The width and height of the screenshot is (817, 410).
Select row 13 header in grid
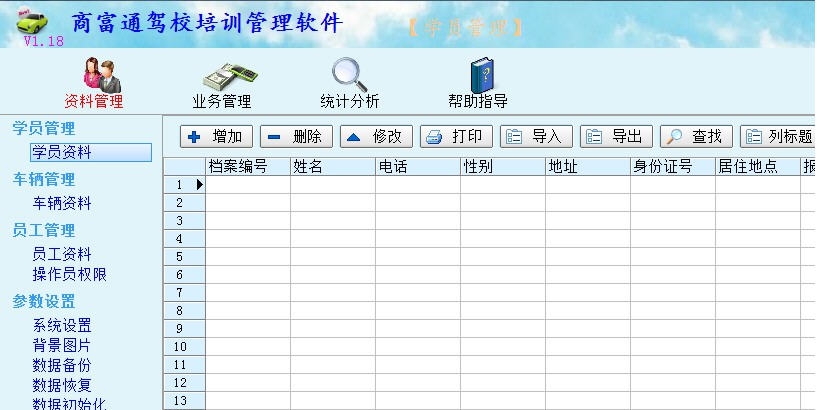click(184, 401)
